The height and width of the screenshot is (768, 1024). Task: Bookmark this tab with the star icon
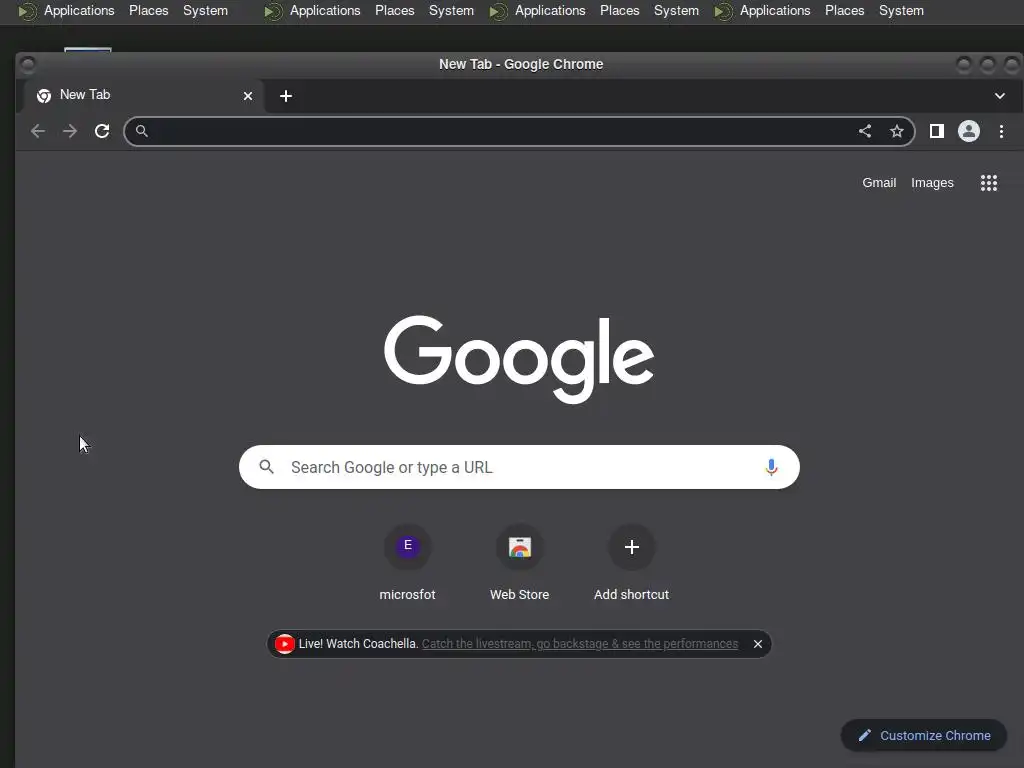pyautogui.click(x=897, y=131)
